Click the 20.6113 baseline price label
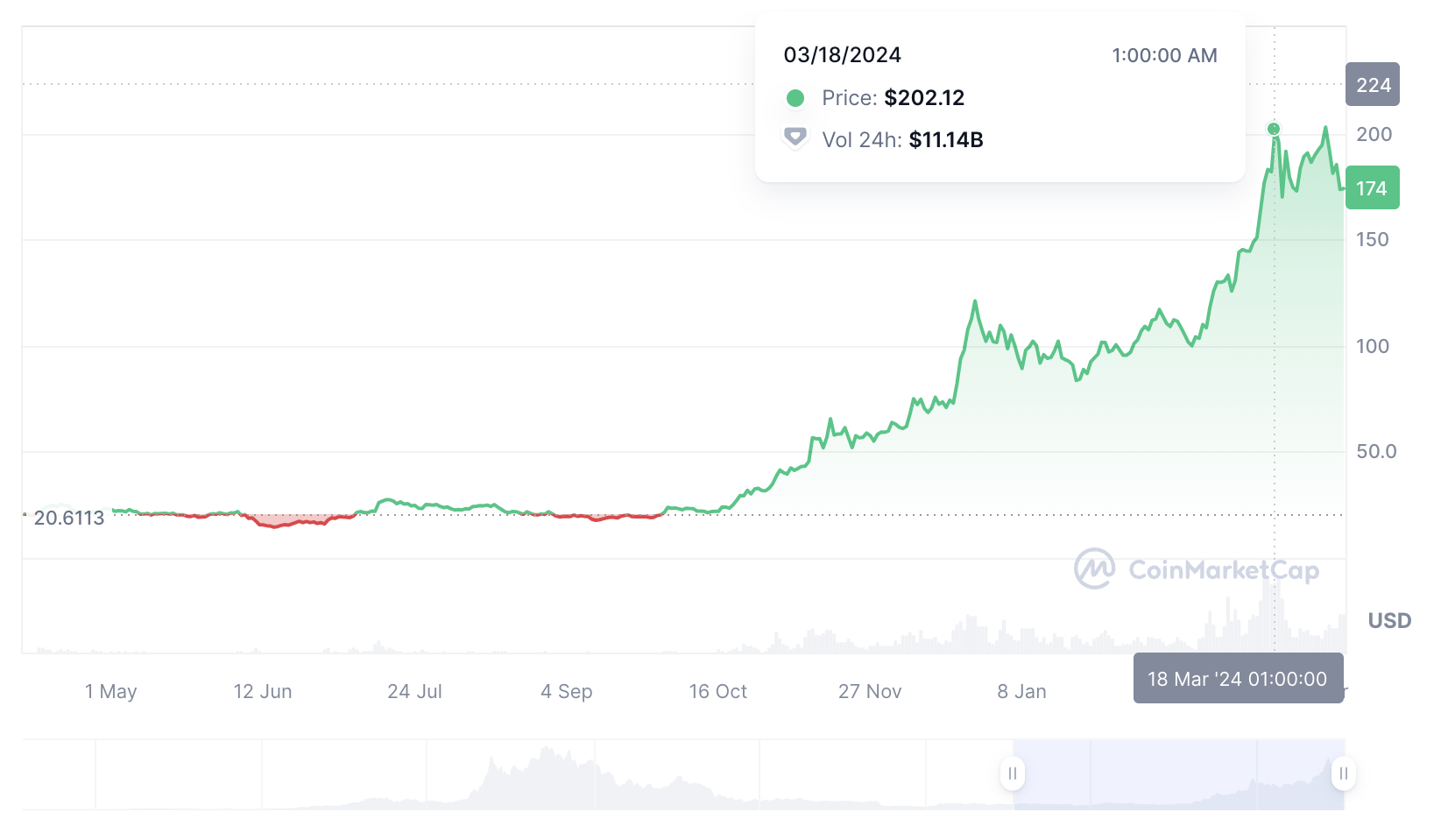The height and width of the screenshot is (840, 1448). coord(68,519)
